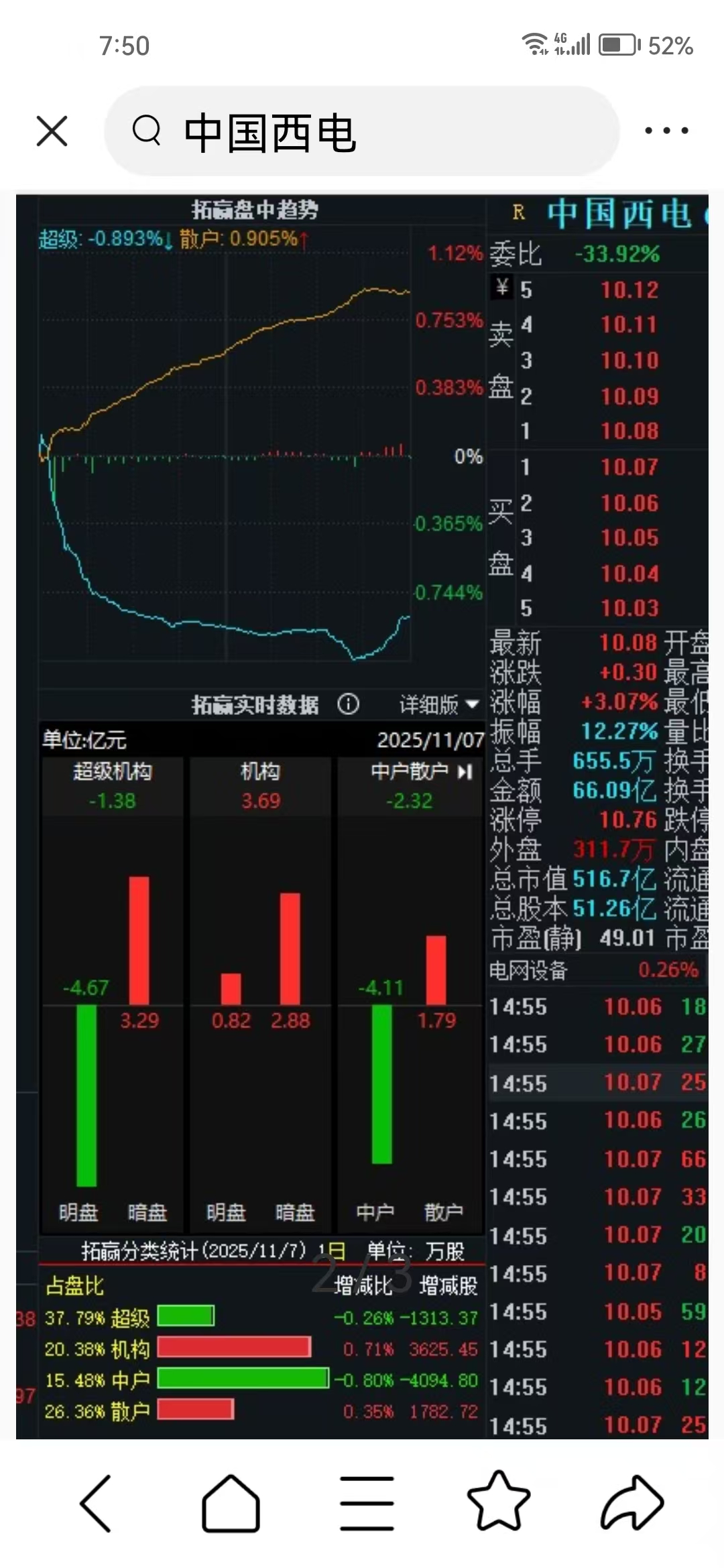The height and width of the screenshot is (1568, 724).
Task: Click the 3625.45 机构 share change
Action: coord(443,1348)
